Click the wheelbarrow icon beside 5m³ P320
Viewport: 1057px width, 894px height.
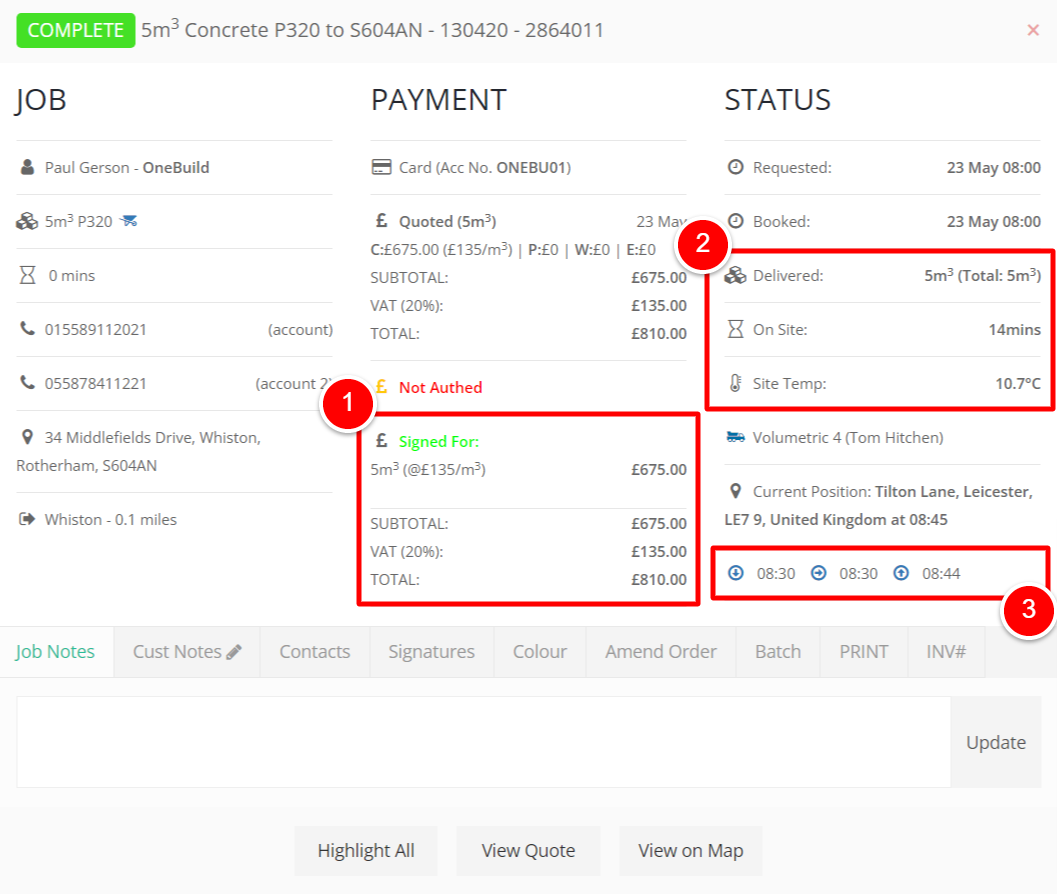[x=128, y=221]
